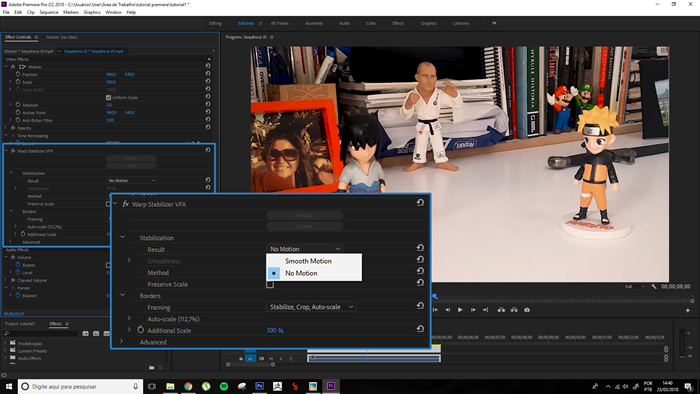
Task: Step back one frame
Action: click(x=448, y=310)
